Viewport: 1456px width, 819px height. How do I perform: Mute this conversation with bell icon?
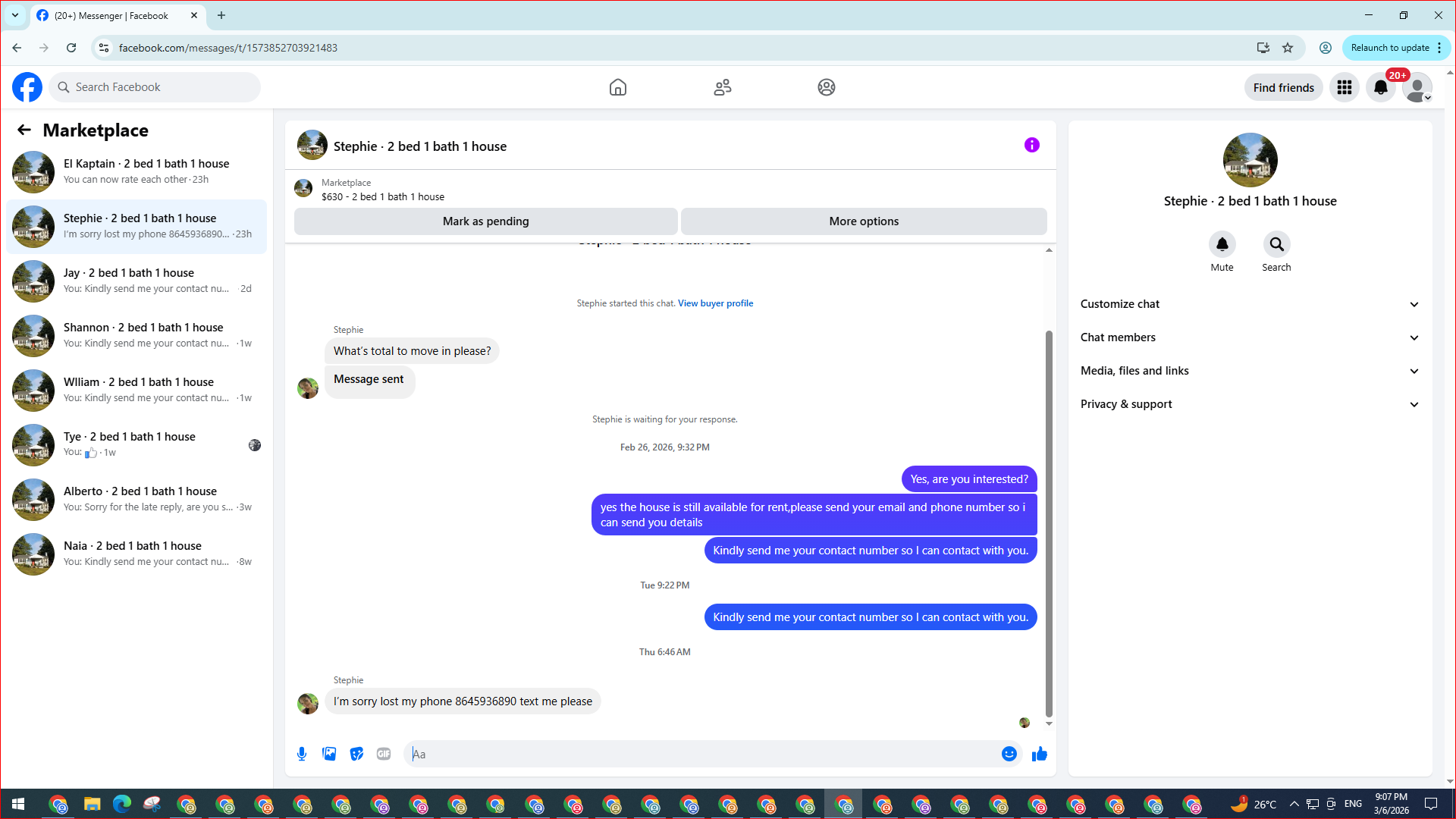tap(1222, 244)
